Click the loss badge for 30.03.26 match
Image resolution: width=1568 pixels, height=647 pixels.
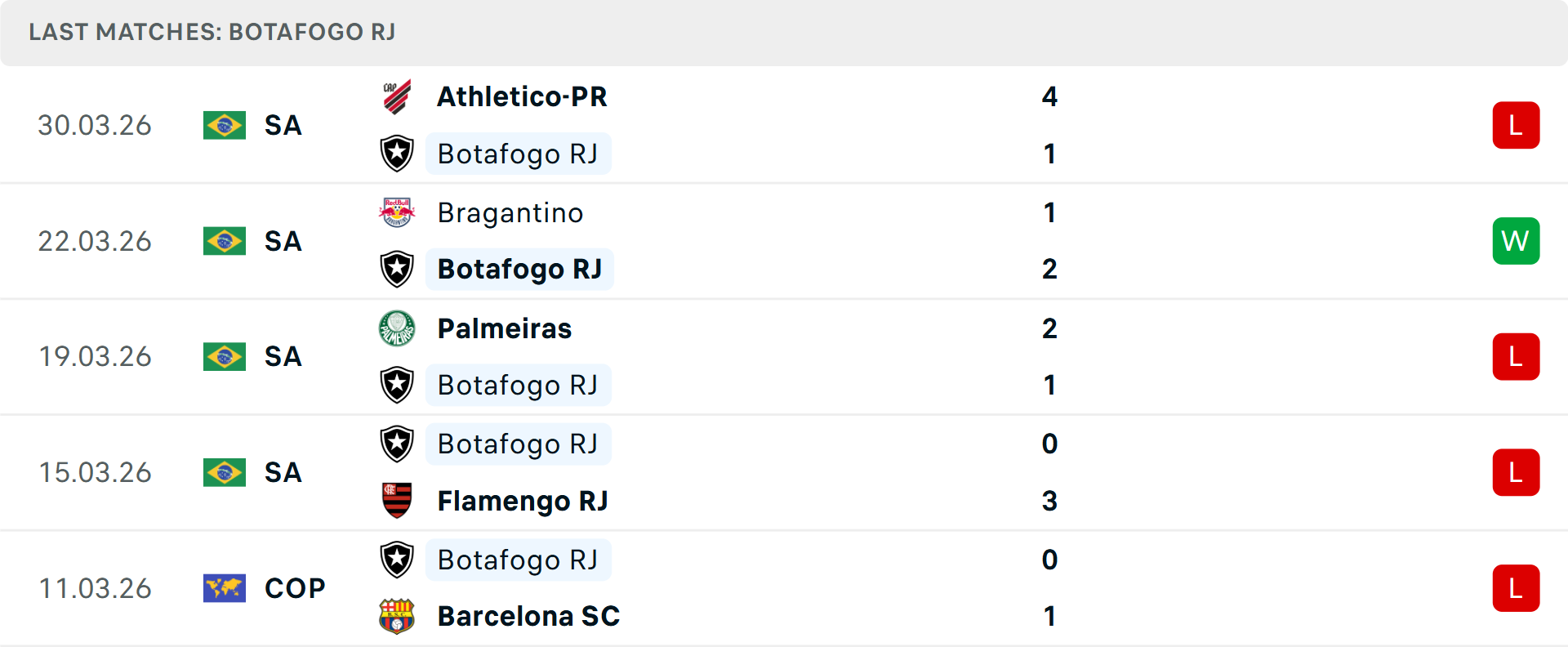[x=1516, y=125]
